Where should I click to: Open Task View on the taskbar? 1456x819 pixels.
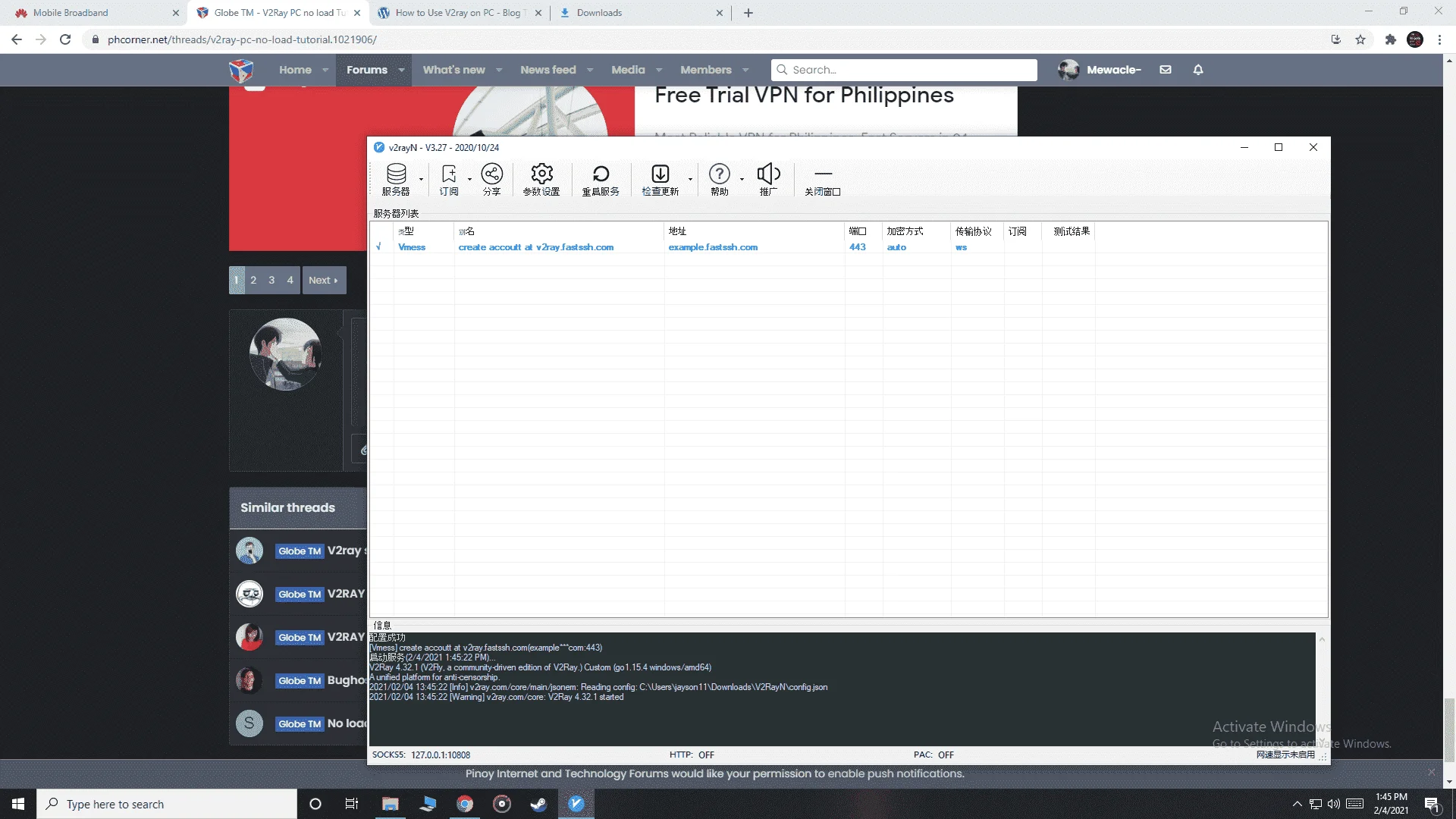point(351,804)
